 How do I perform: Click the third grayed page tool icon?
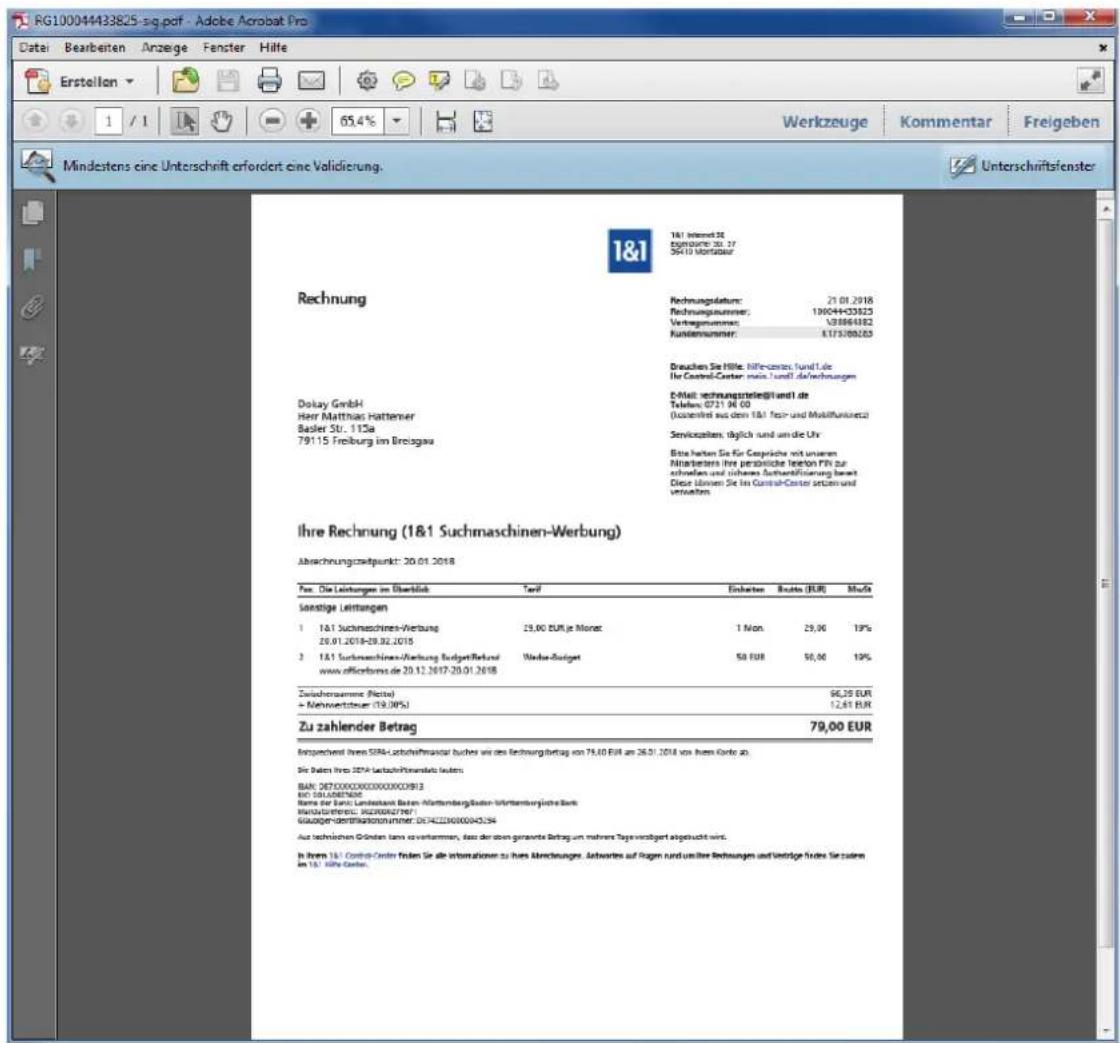[547, 81]
